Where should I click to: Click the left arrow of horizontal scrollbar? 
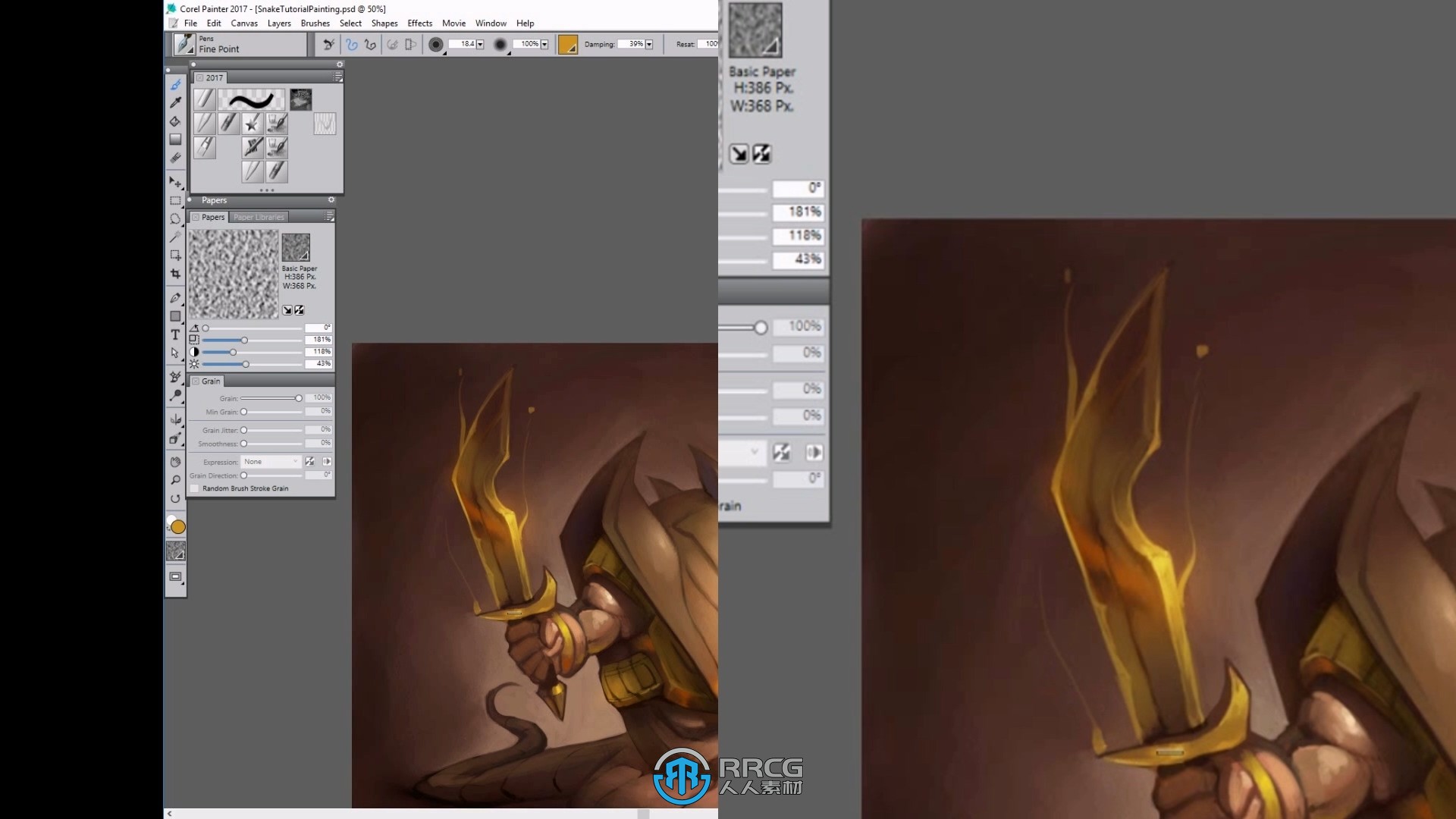click(169, 814)
